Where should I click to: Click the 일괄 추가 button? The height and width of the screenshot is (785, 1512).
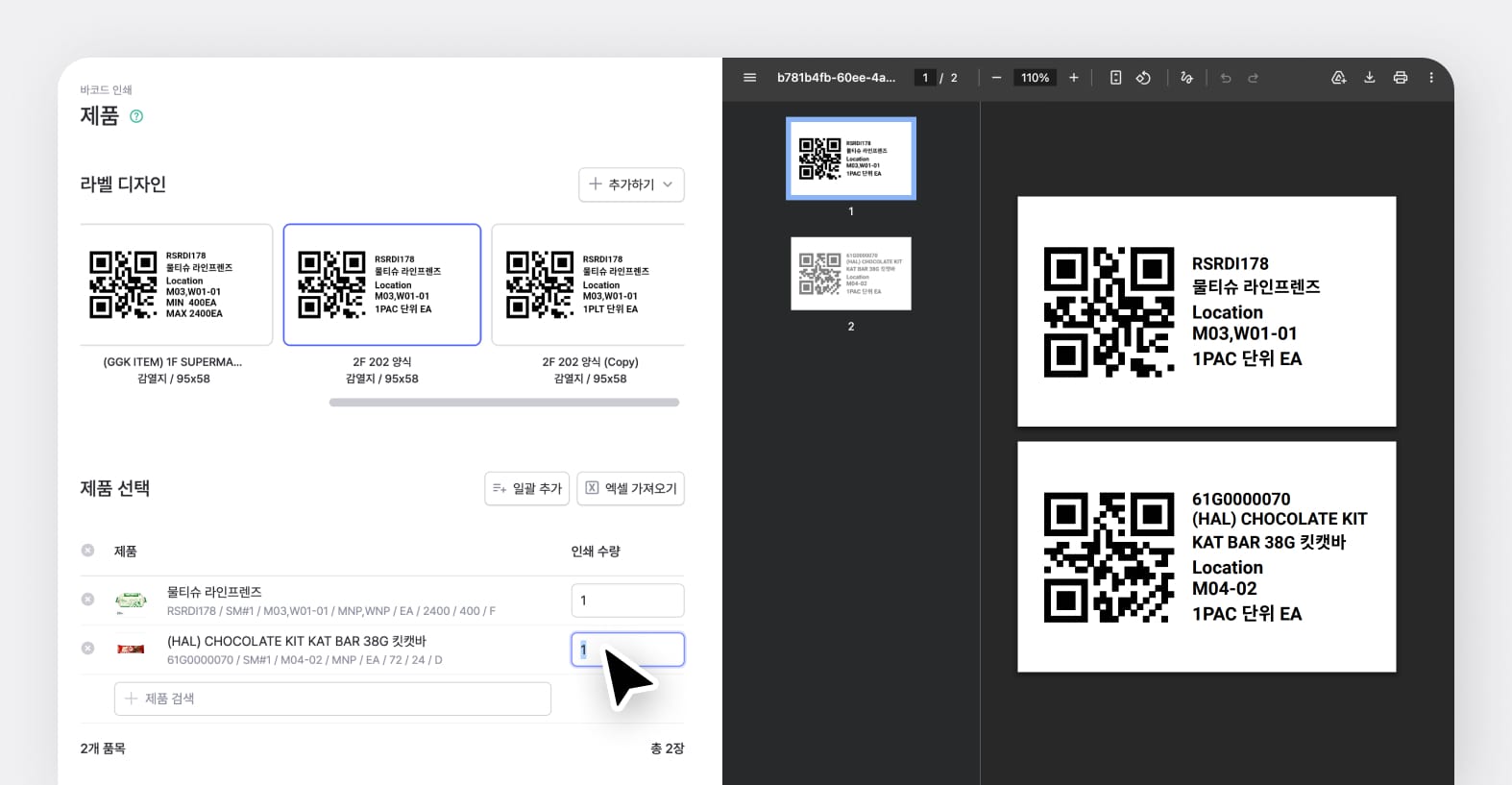click(x=527, y=488)
